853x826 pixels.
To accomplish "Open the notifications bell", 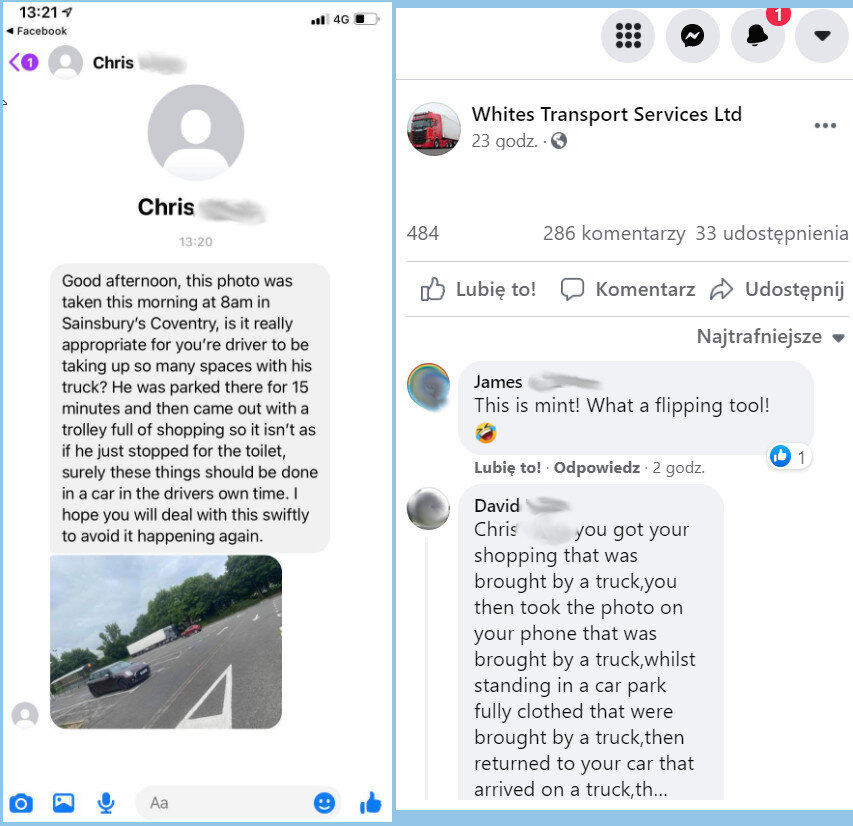I will coord(757,36).
